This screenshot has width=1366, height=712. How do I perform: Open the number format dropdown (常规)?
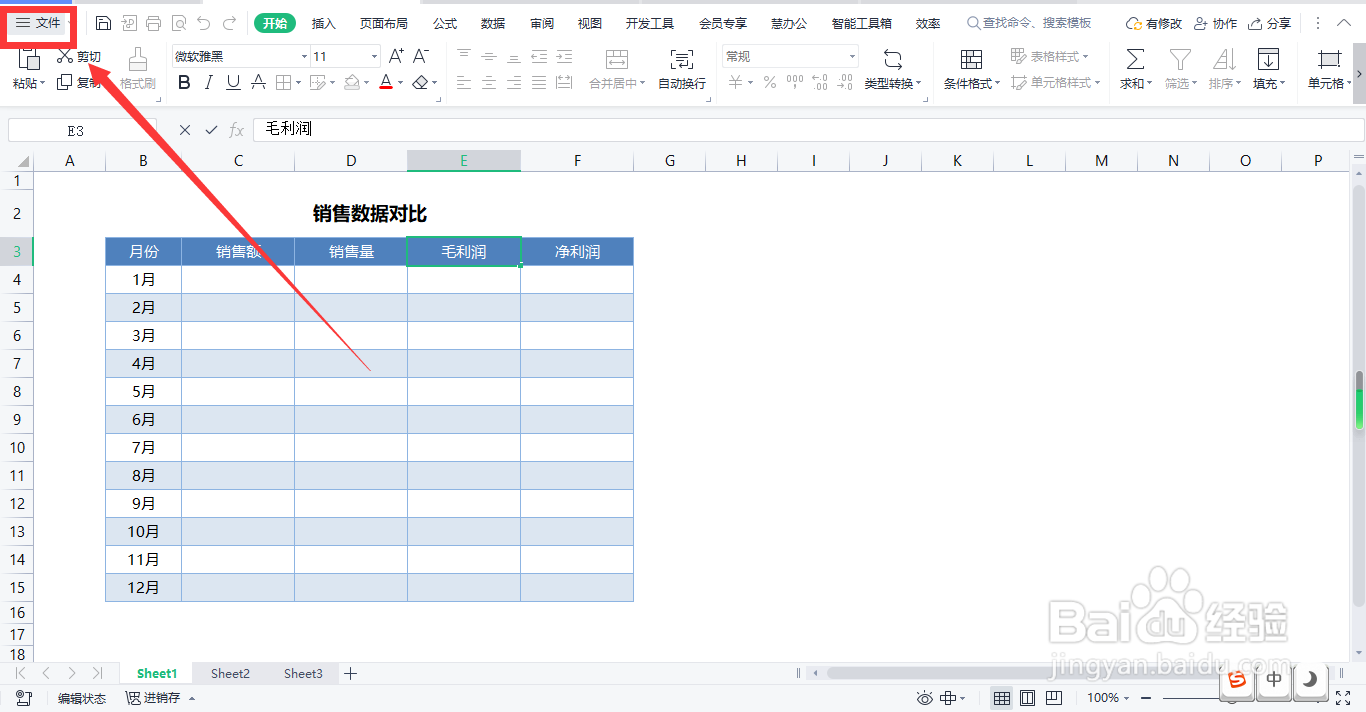852,57
